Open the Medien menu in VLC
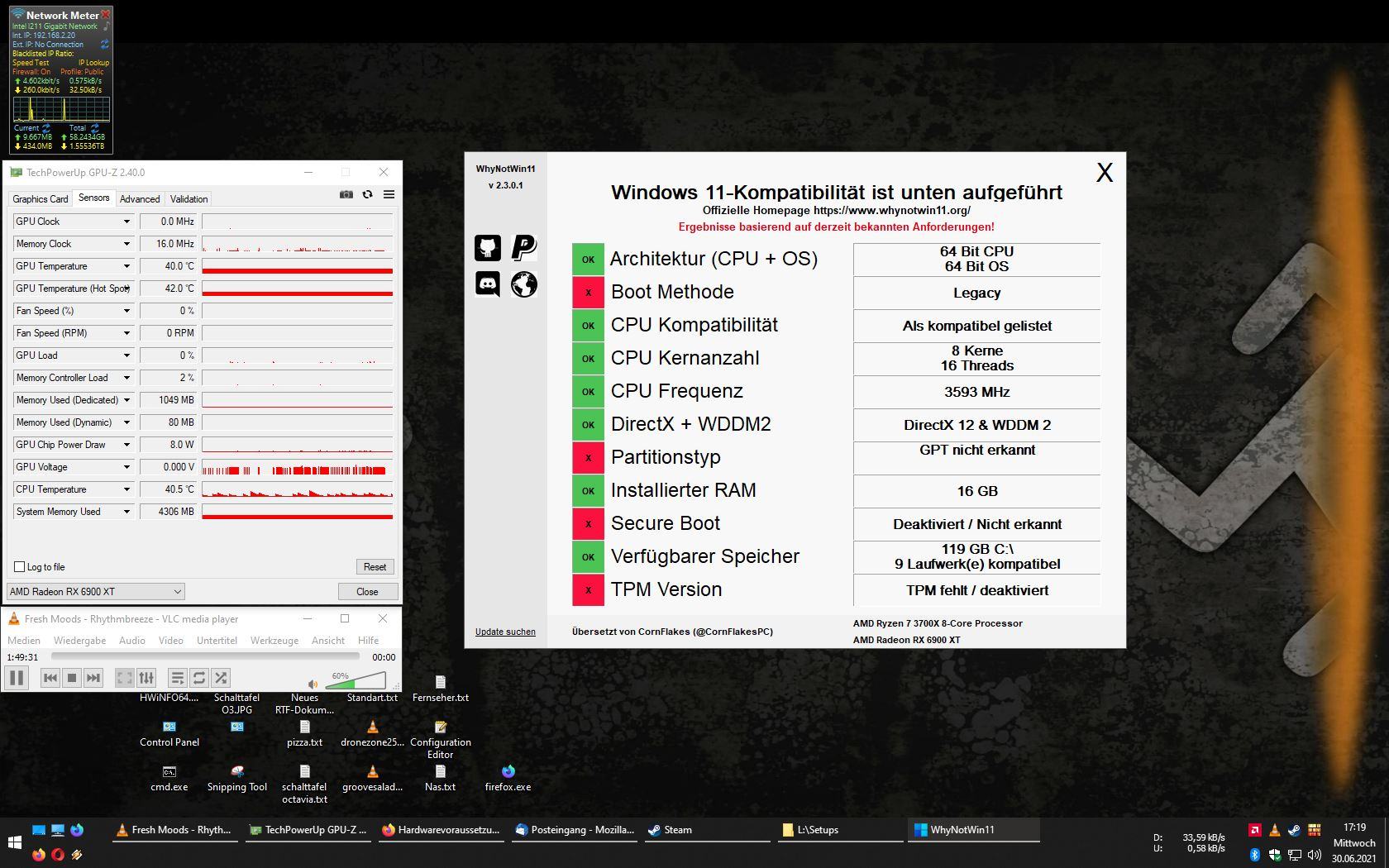This screenshot has height=868, width=1389. tap(24, 641)
